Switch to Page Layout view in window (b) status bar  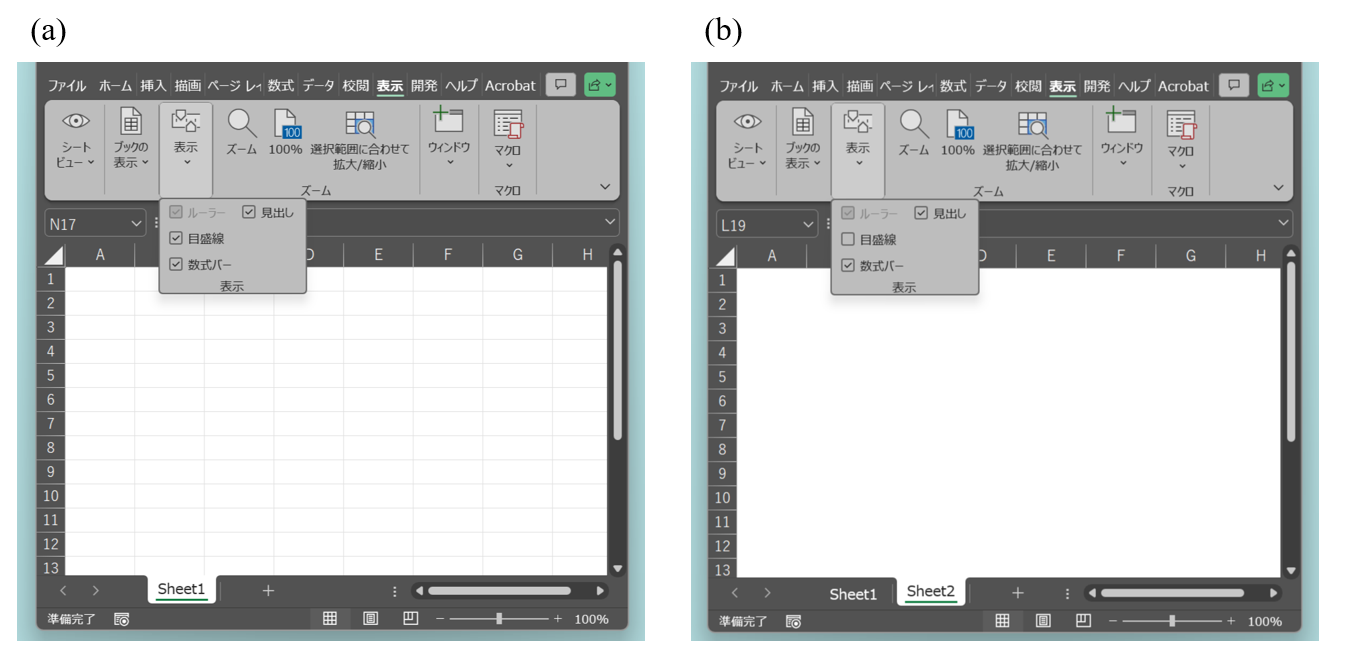[1043, 621]
